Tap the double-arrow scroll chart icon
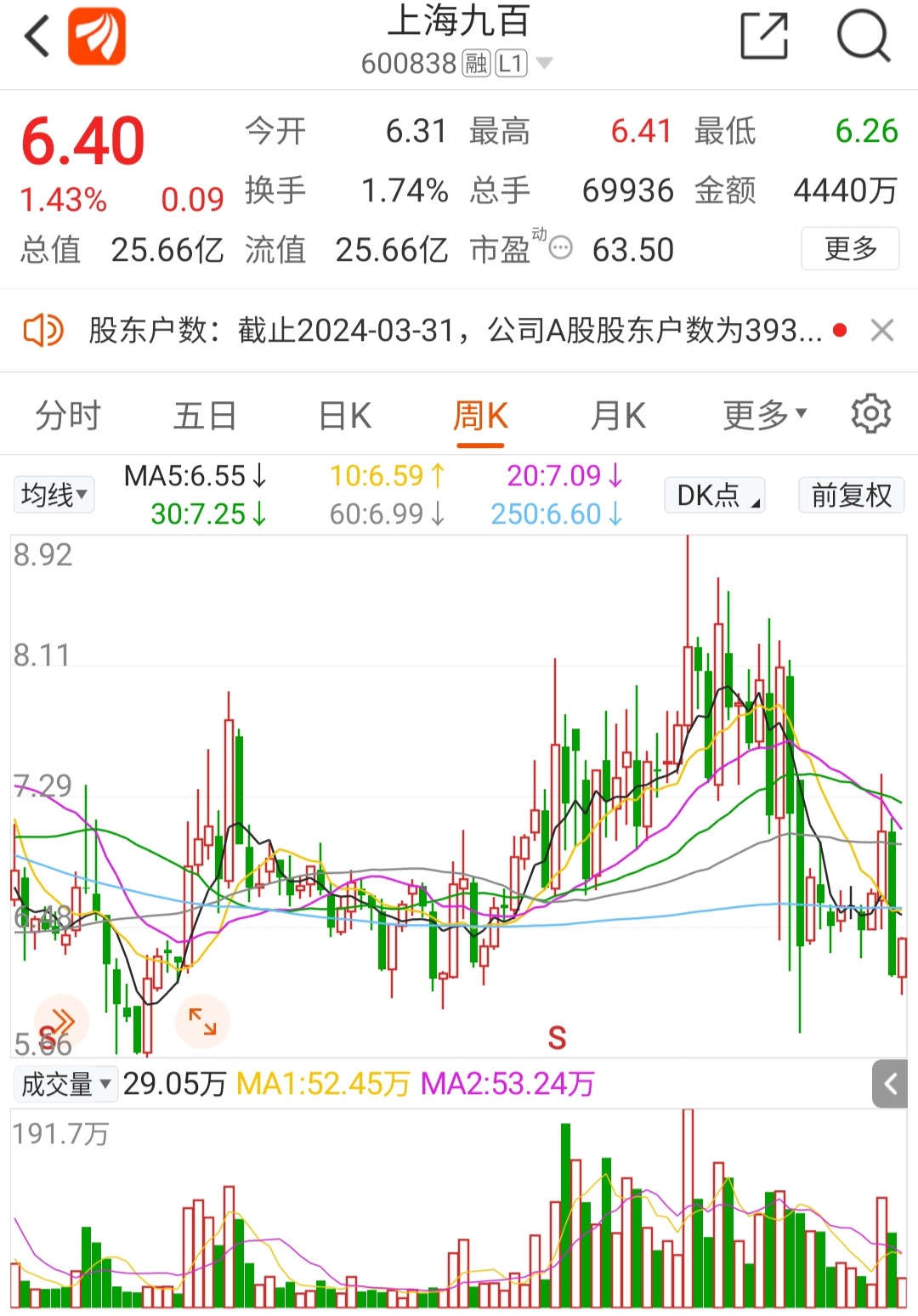The width and height of the screenshot is (918, 1316). (61, 1021)
